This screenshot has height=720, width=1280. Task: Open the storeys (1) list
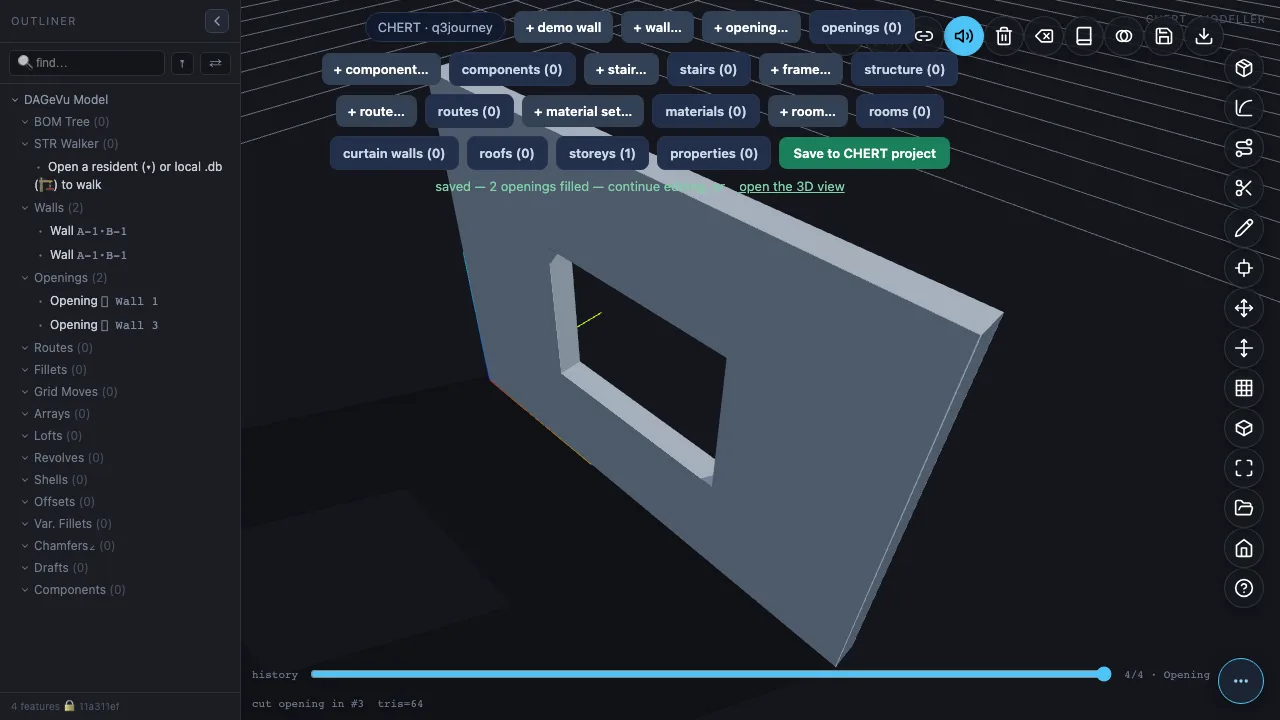[602, 154]
